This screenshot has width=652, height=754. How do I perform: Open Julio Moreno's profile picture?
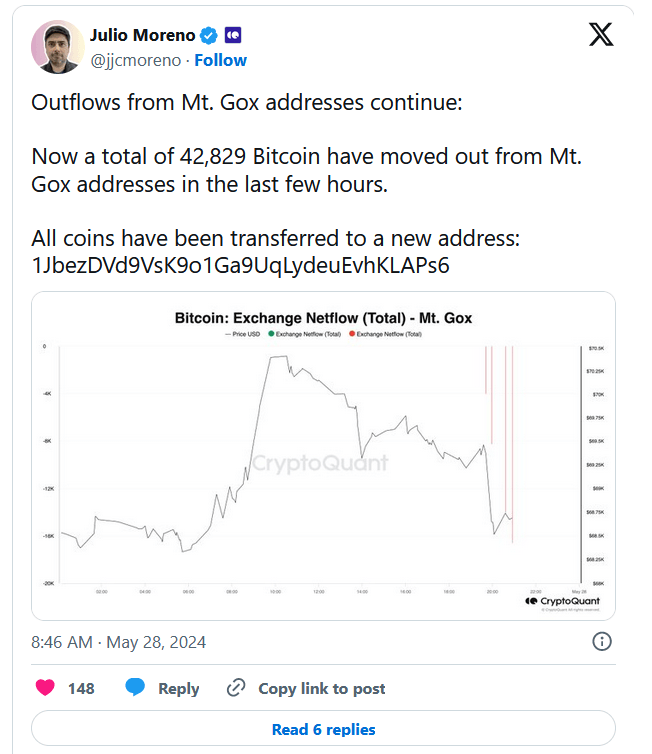click(x=57, y=47)
